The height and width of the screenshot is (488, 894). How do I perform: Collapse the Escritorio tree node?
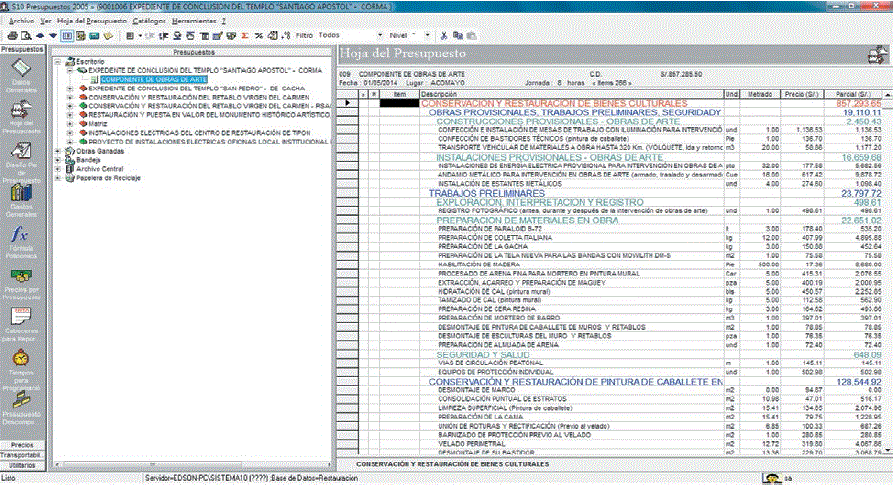[59, 61]
